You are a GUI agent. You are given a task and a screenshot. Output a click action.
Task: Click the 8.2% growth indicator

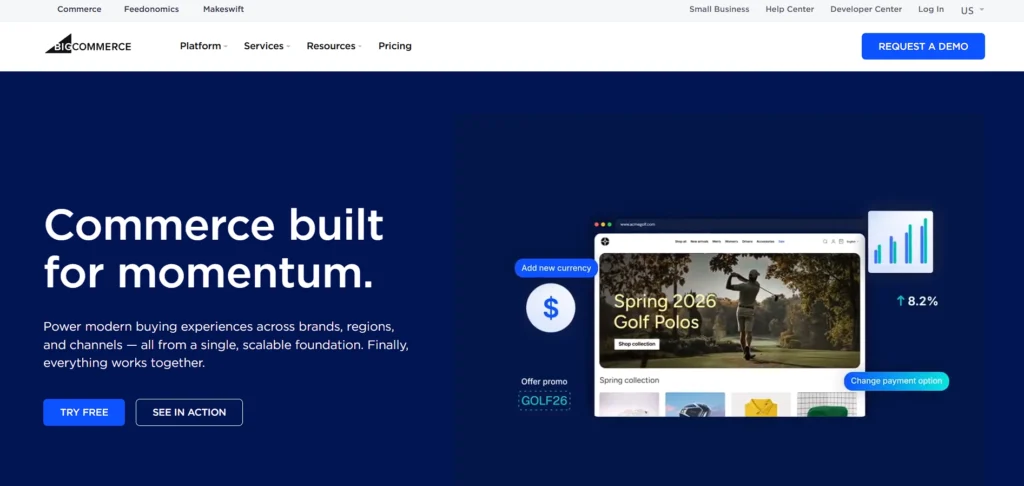[x=917, y=301]
